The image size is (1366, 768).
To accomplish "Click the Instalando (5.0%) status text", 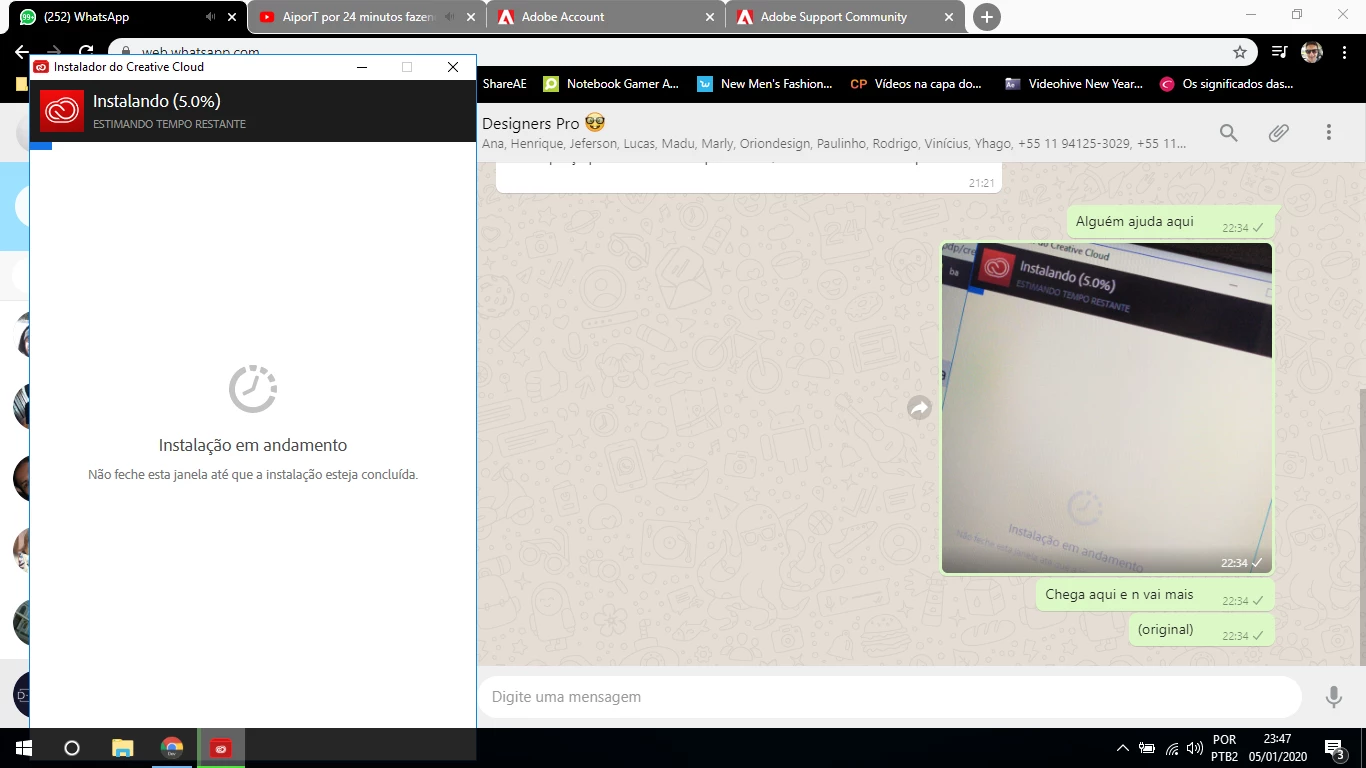I will tap(156, 101).
